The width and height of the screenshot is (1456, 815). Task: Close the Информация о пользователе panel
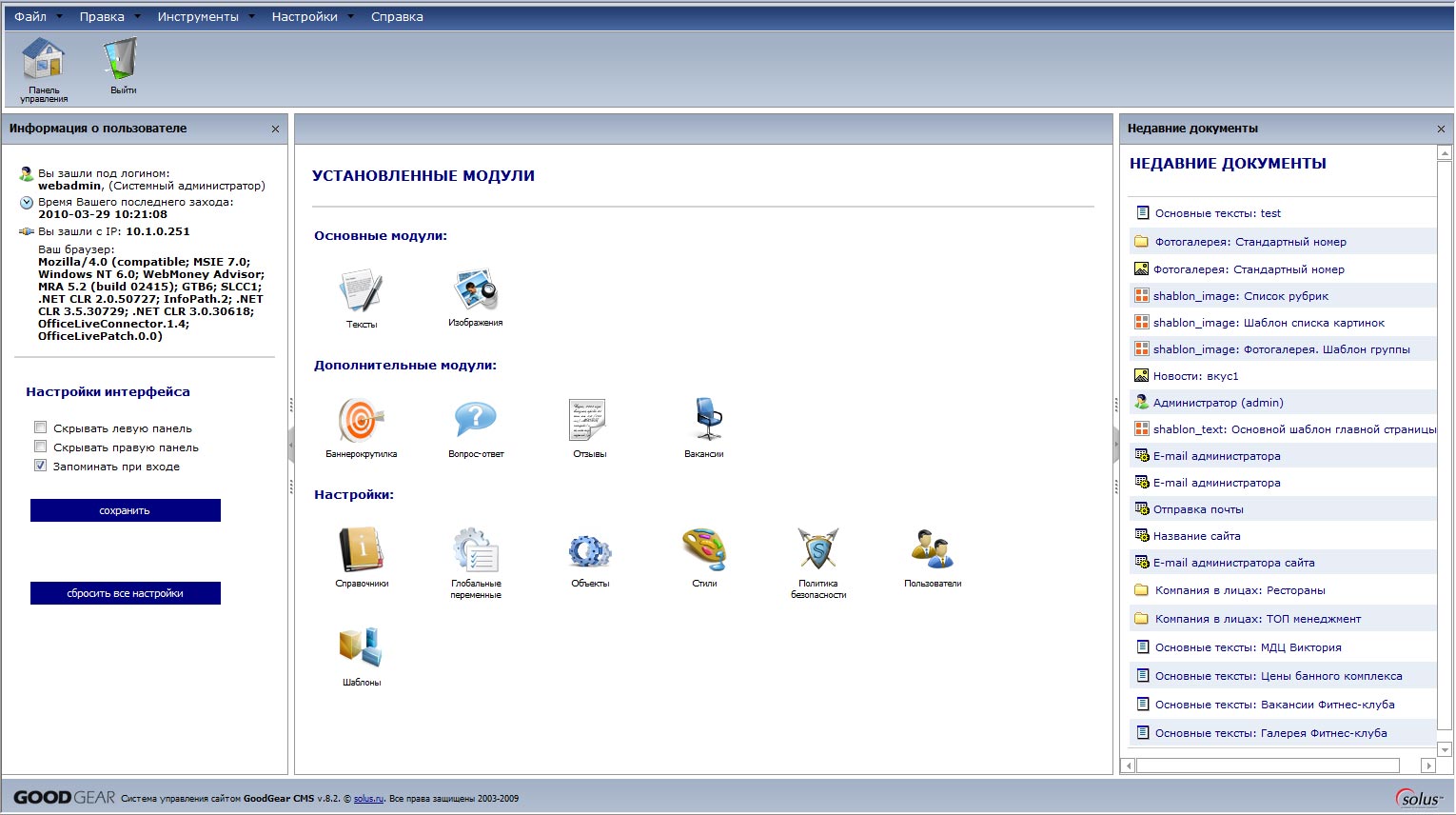[x=276, y=129]
